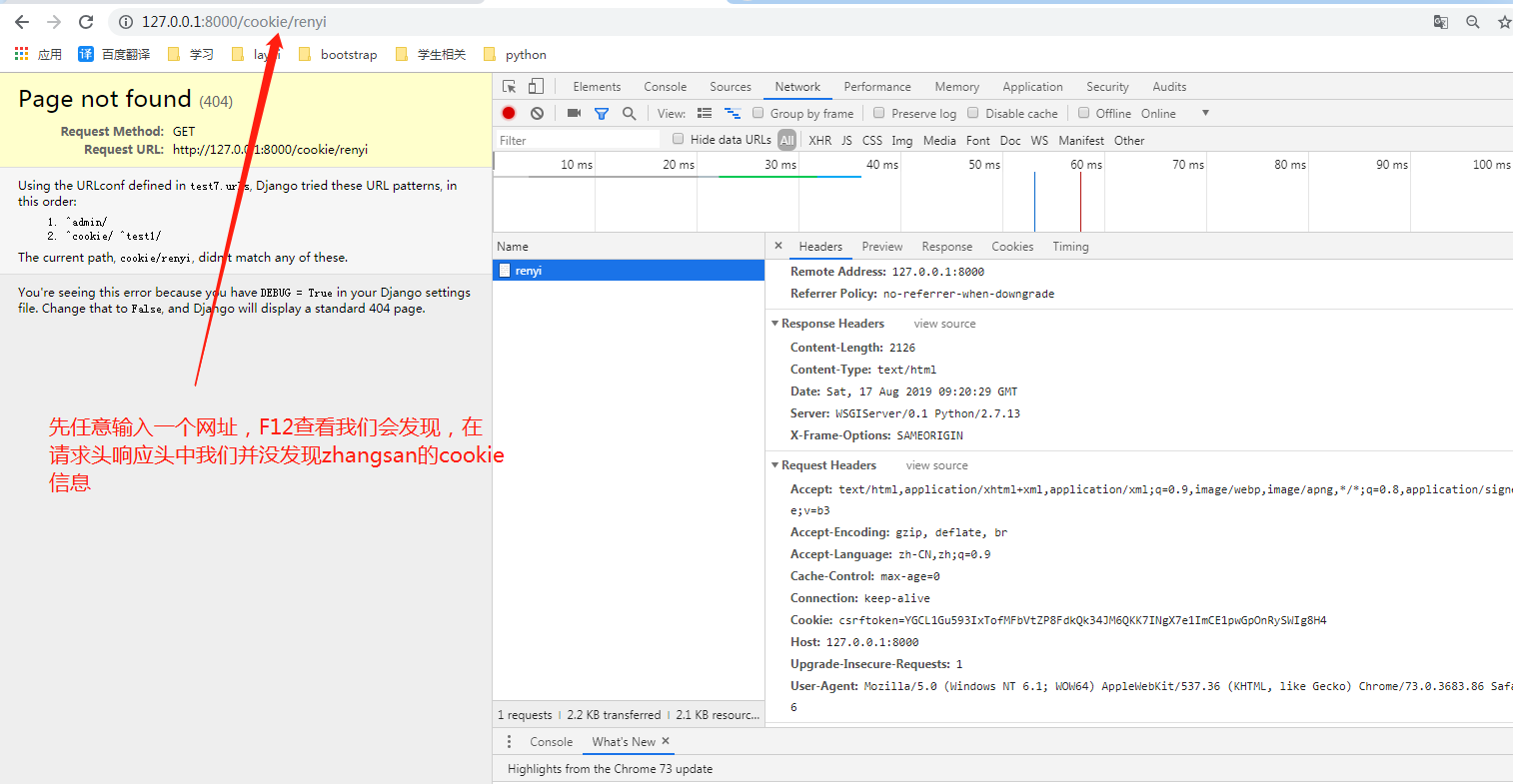Select the All request type filter
This screenshot has height=784, width=1513.
click(x=787, y=140)
